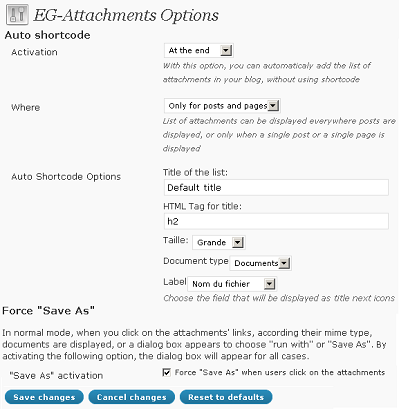
Task: Open the Document type "Documents" dropdown
Action: (260, 263)
